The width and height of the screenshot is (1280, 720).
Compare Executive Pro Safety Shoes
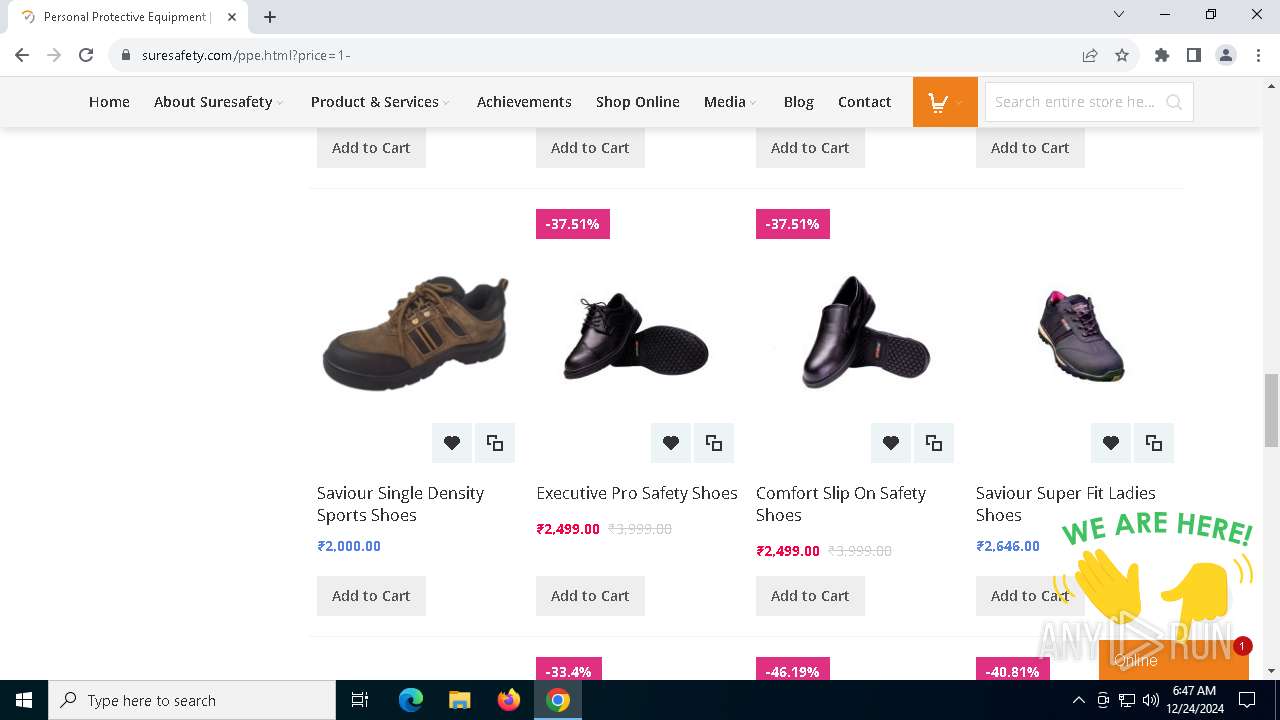pos(714,443)
